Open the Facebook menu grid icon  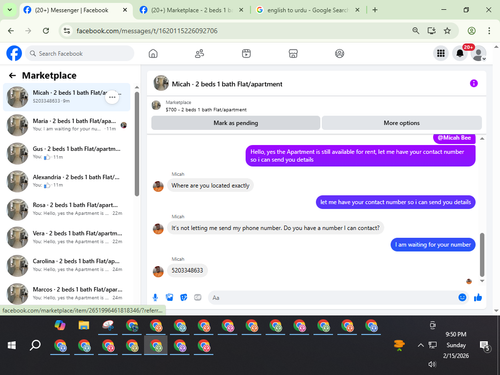click(x=441, y=53)
